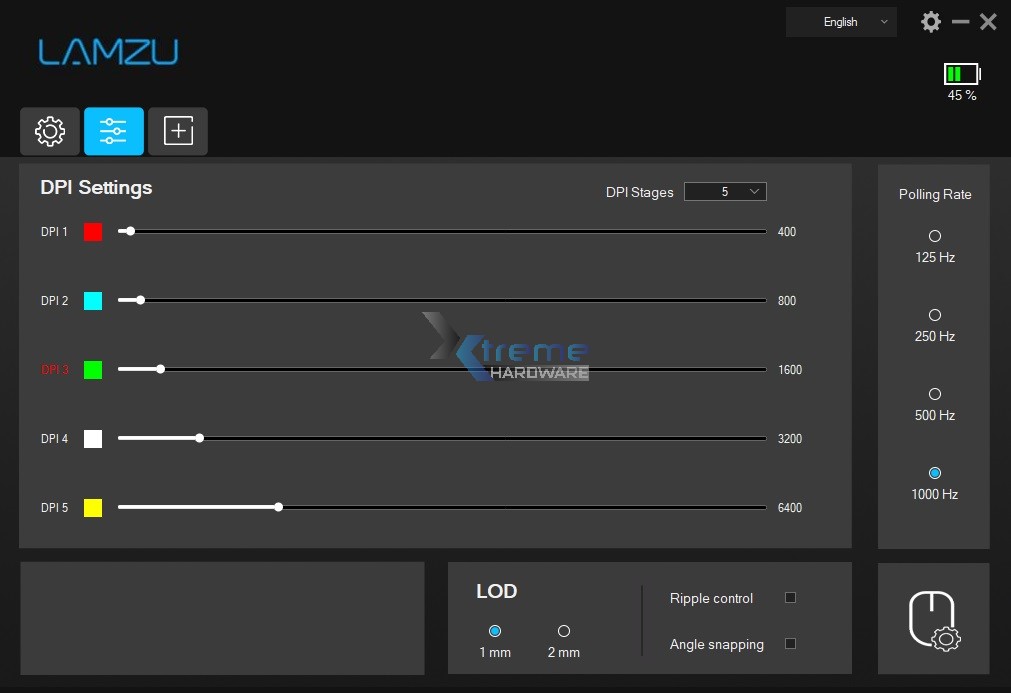Image resolution: width=1011 pixels, height=693 pixels.
Task: Click the red DPI 1 color swatch
Action: [x=92, y=231]
